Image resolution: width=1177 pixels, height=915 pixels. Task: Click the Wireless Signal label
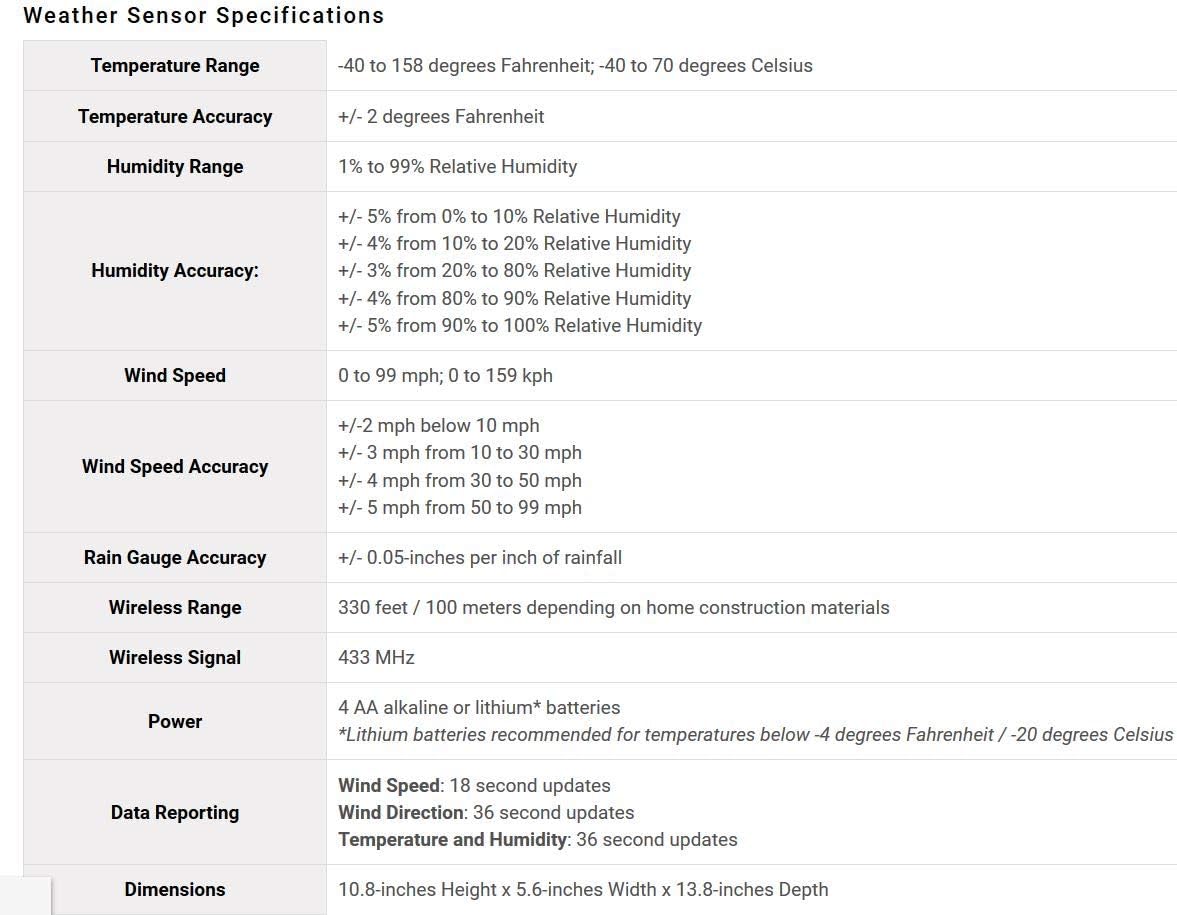point(175,658)
